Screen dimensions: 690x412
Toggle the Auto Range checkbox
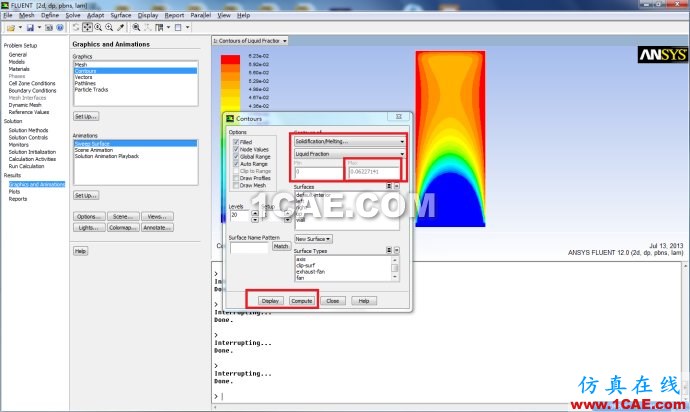[x=236, y=163]
